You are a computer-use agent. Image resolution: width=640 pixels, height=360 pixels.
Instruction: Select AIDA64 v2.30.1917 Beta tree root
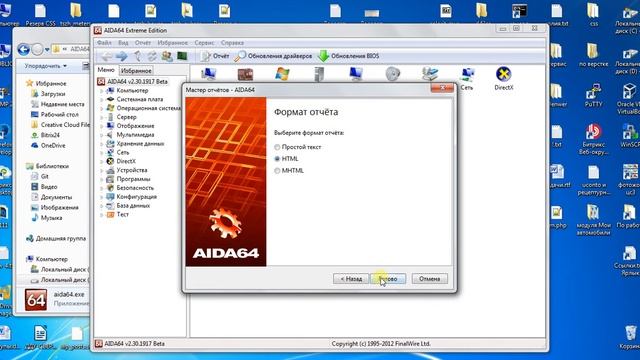pos(133,82)
